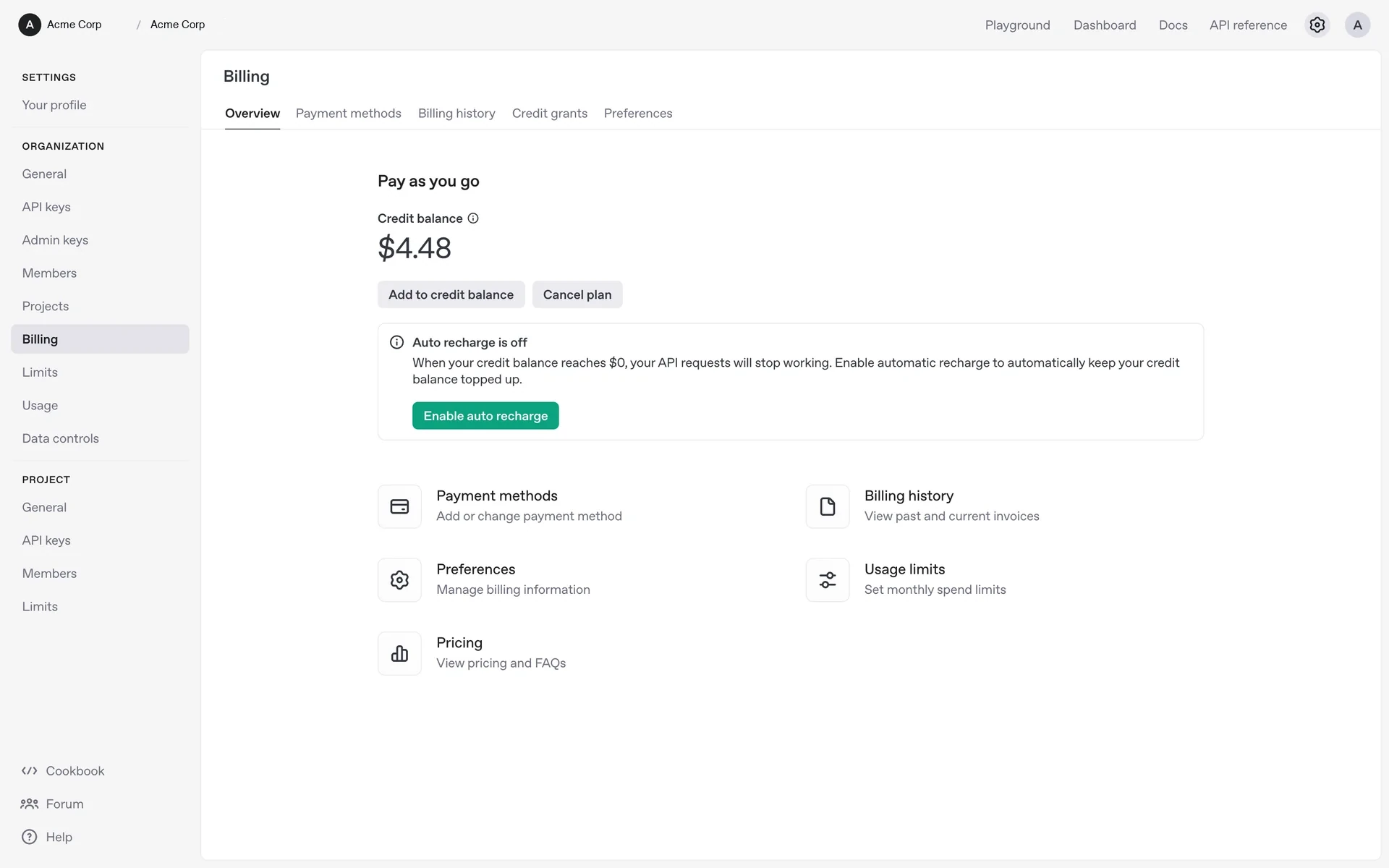Click the Help question mark icon

30,837
